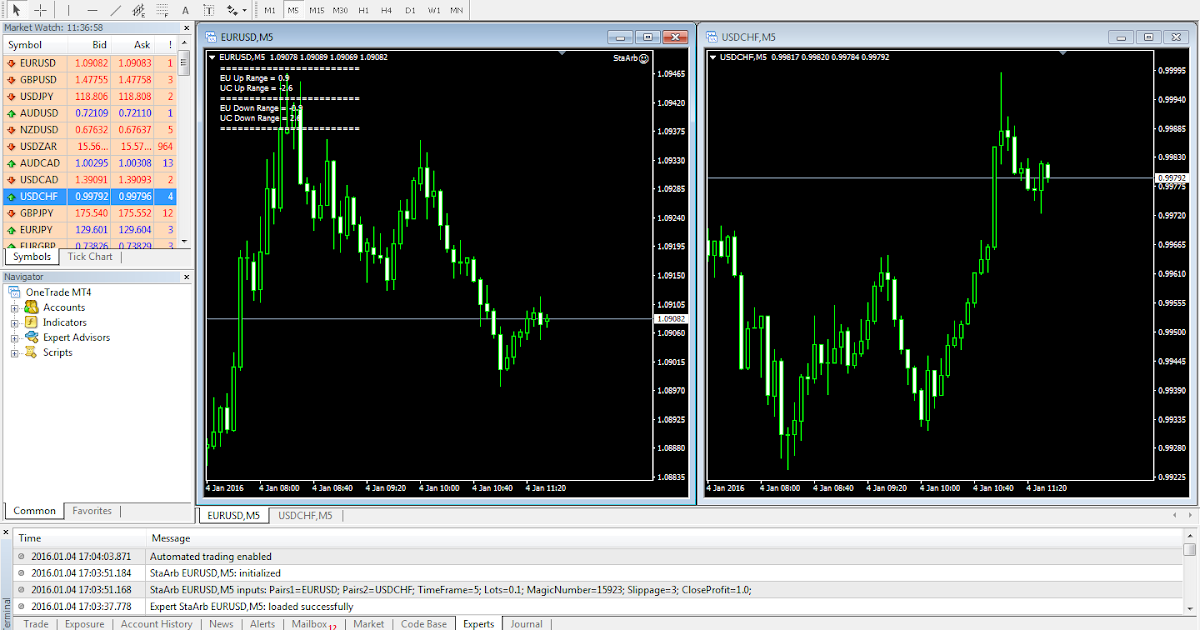Pick the vertical line drawing tool

(70, 10)
